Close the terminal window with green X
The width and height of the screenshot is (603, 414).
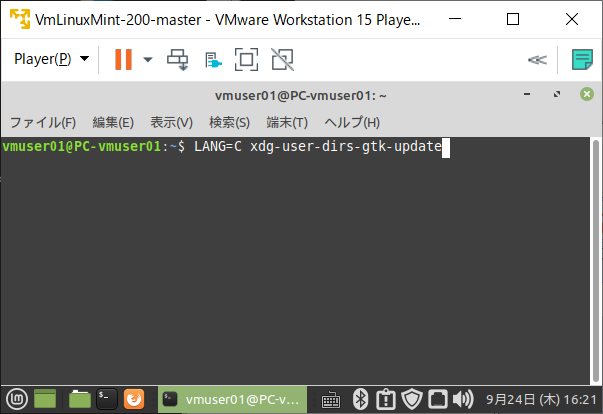587,94
